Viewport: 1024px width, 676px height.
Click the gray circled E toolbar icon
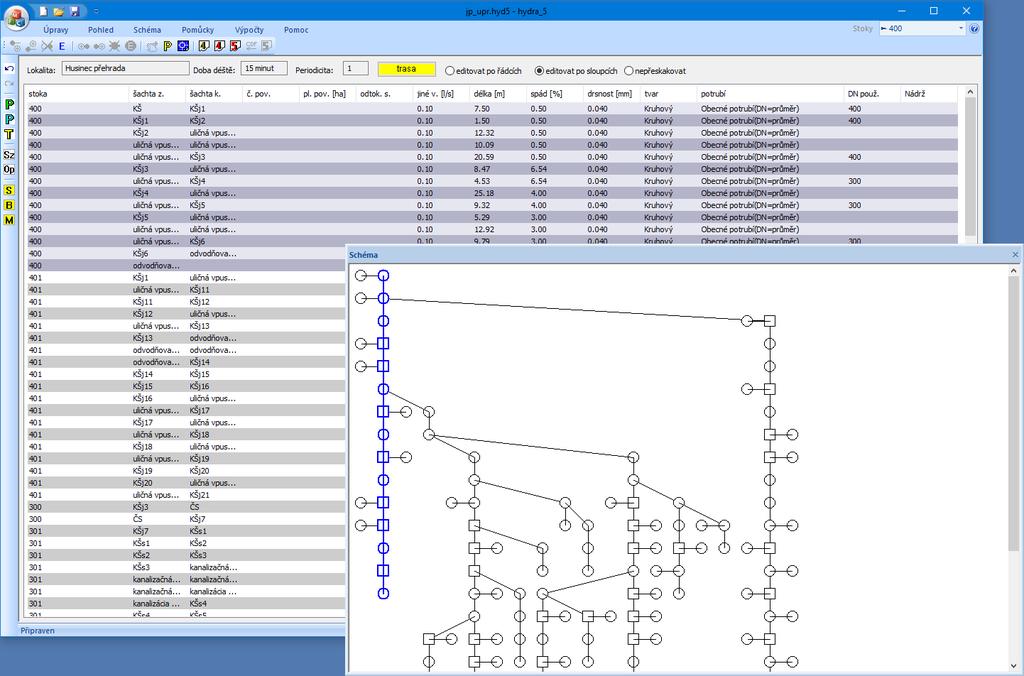[131, 46]
